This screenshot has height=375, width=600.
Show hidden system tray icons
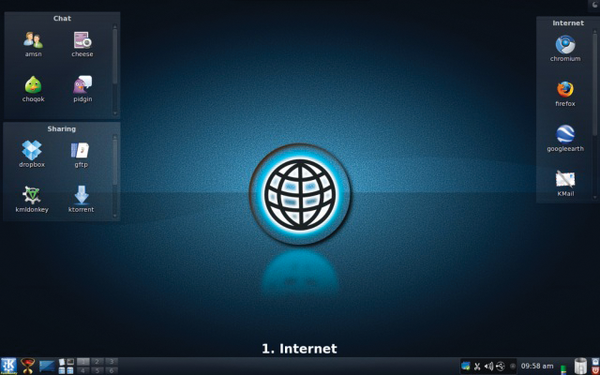[513, 367]
